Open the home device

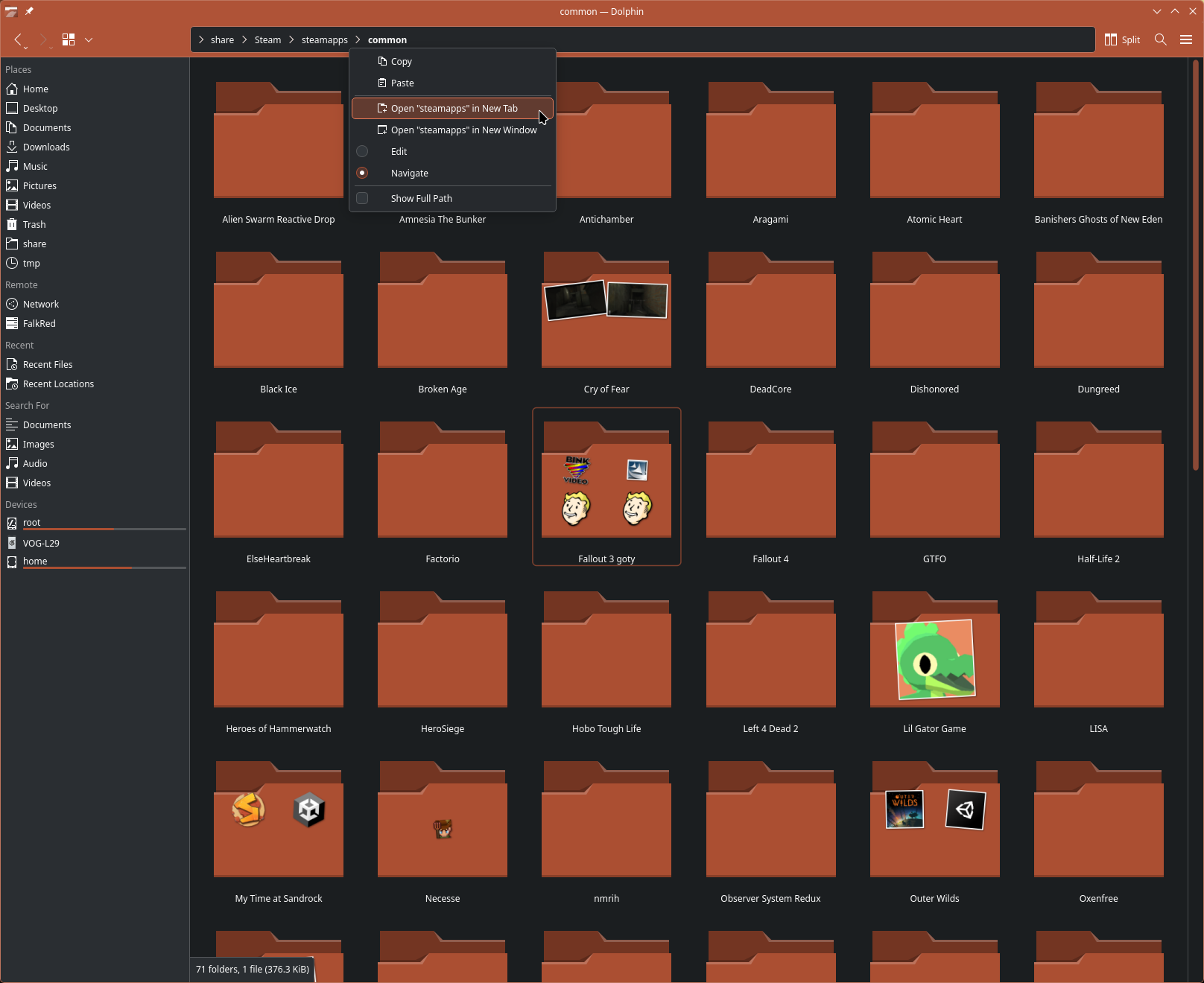pos(95,562)
